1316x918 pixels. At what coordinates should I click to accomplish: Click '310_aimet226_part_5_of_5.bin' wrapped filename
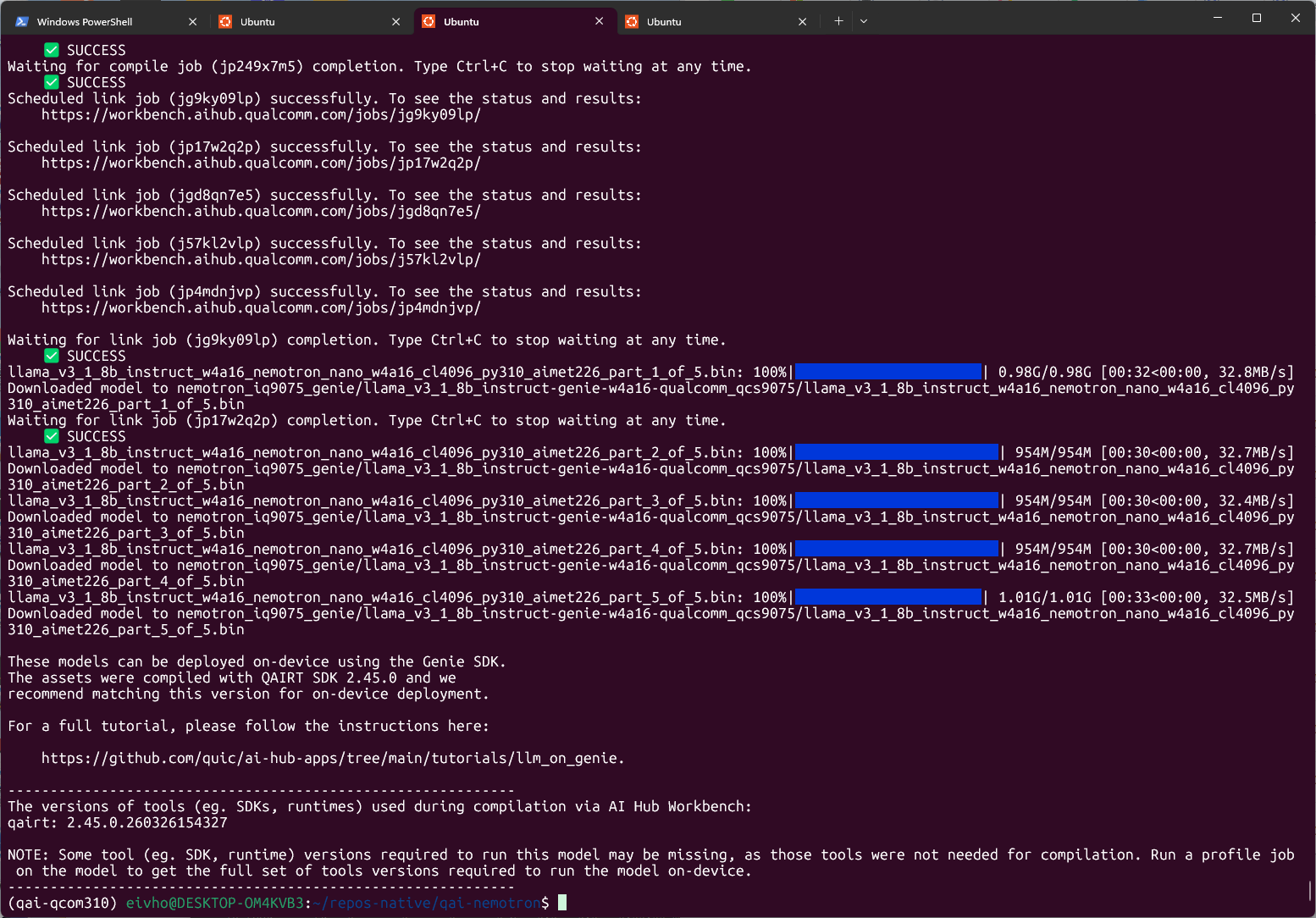(126, 629)
